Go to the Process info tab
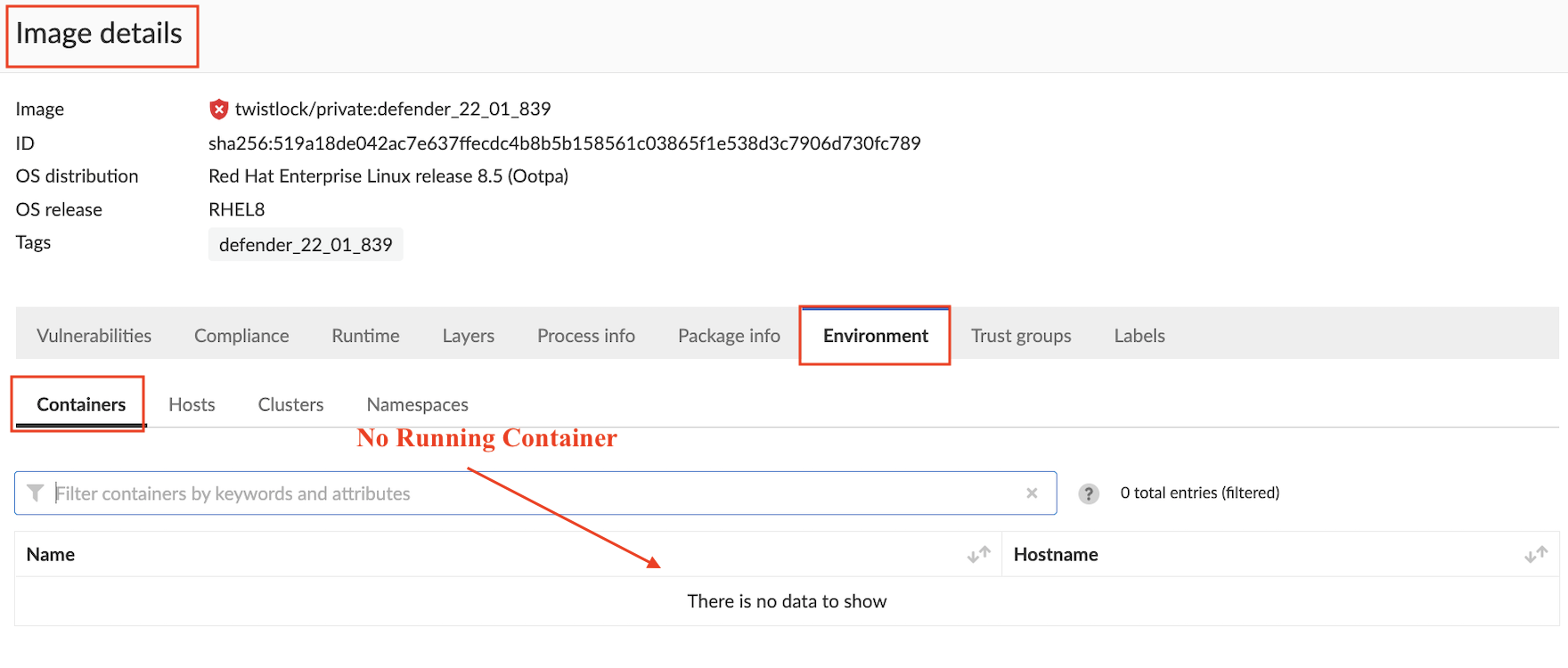The width and height of the screenshot is (1568, 668). (x=585, y=336)
